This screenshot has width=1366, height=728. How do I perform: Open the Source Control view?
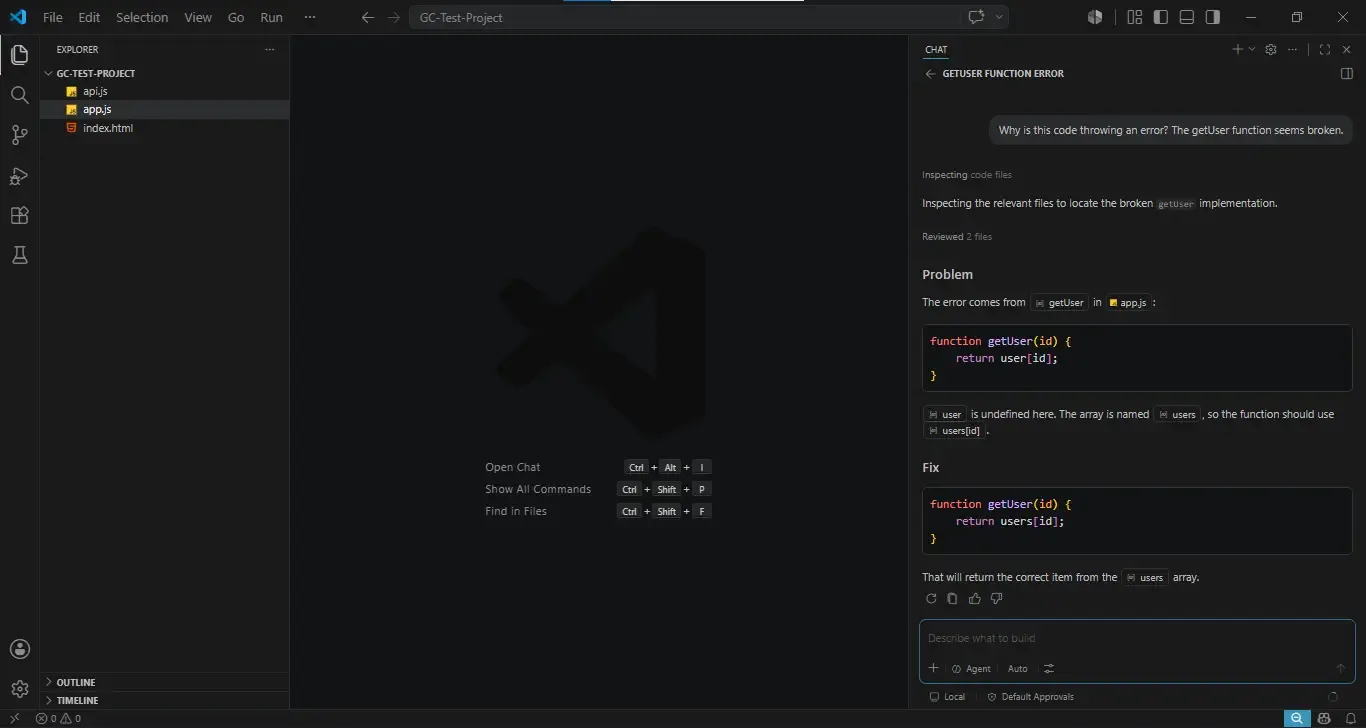19,135
